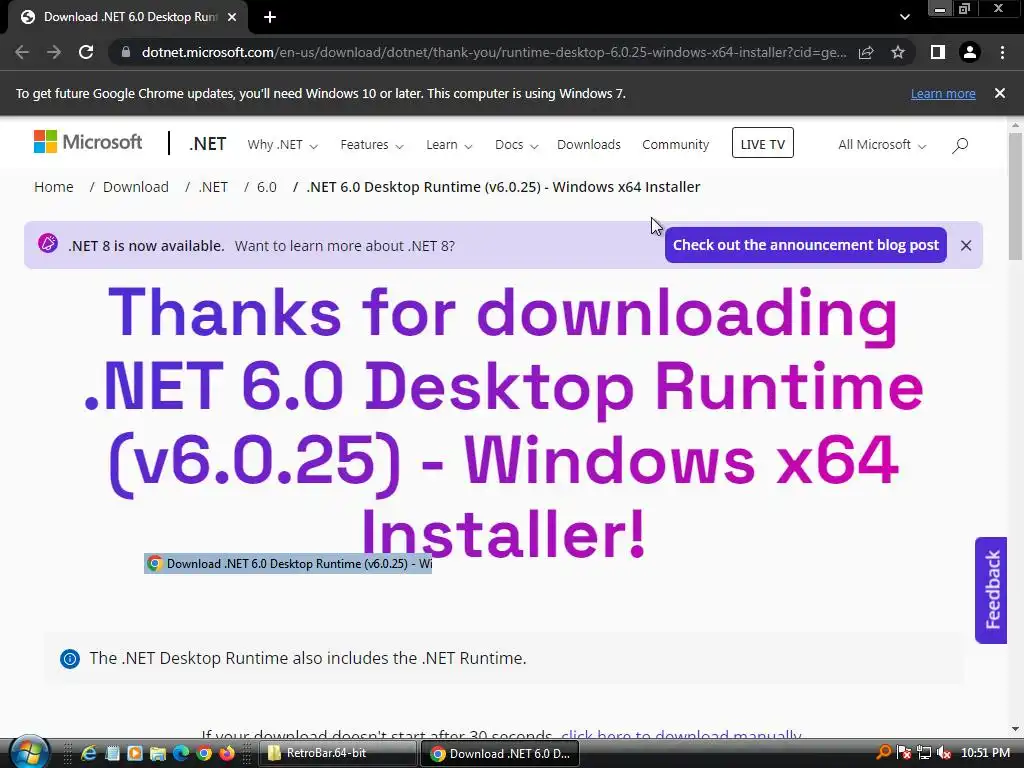Open the site search magnifier icon
The image size is (1024, 768).
tap(960, 145)
